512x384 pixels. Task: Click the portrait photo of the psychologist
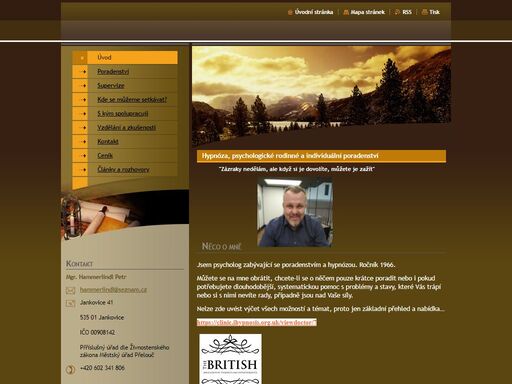click(x=294, y=212)
